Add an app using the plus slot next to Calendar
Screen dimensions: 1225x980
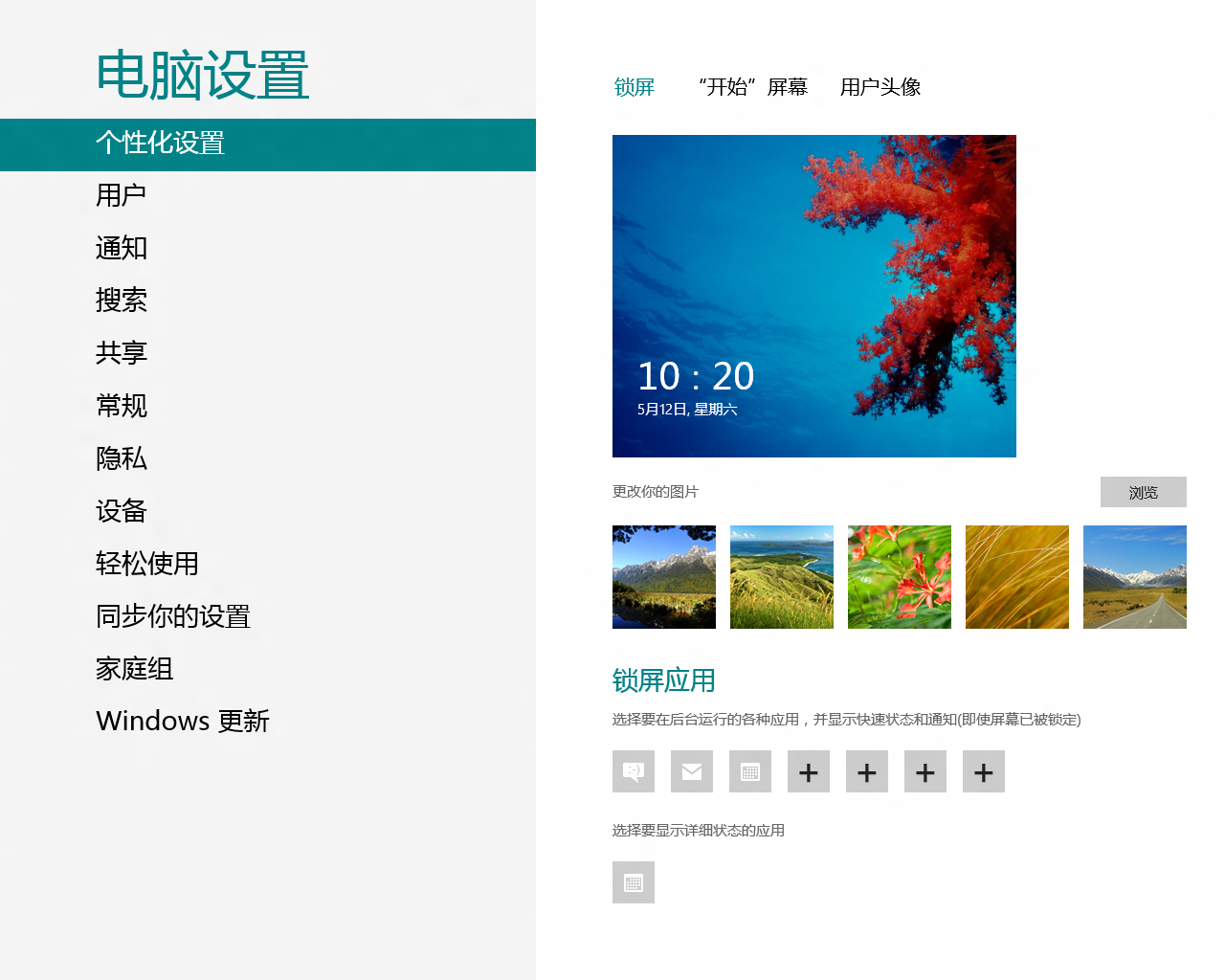[809, 771]
